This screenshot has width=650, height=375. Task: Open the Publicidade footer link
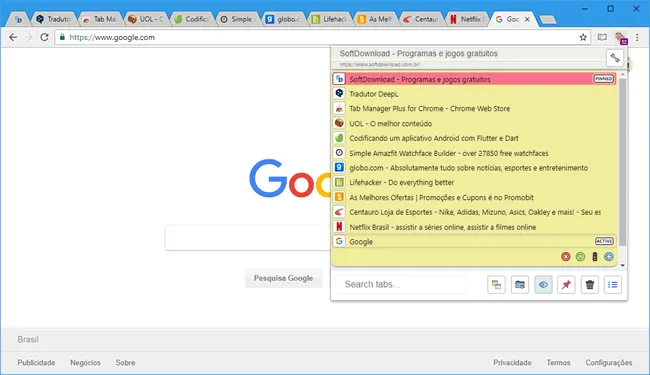36,363
